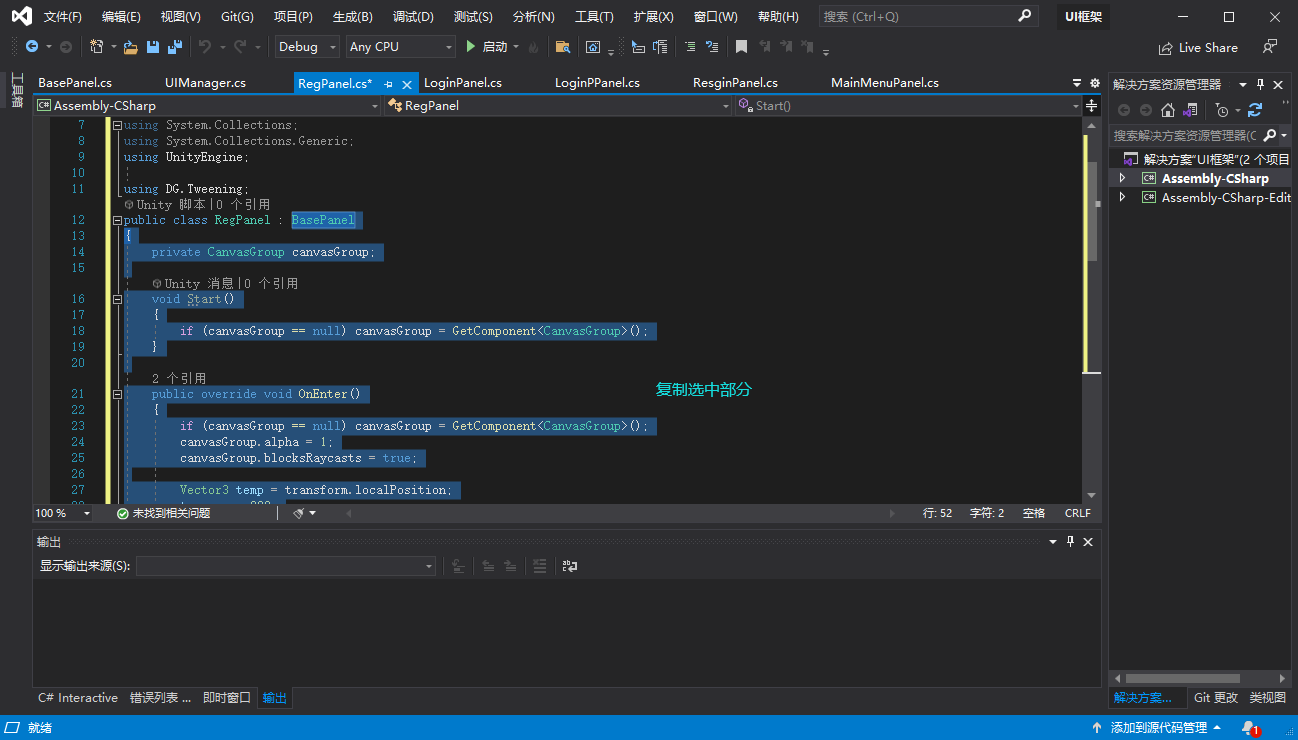
Task: Open the Debug configuration dropdown
Action: click(307, 47)
